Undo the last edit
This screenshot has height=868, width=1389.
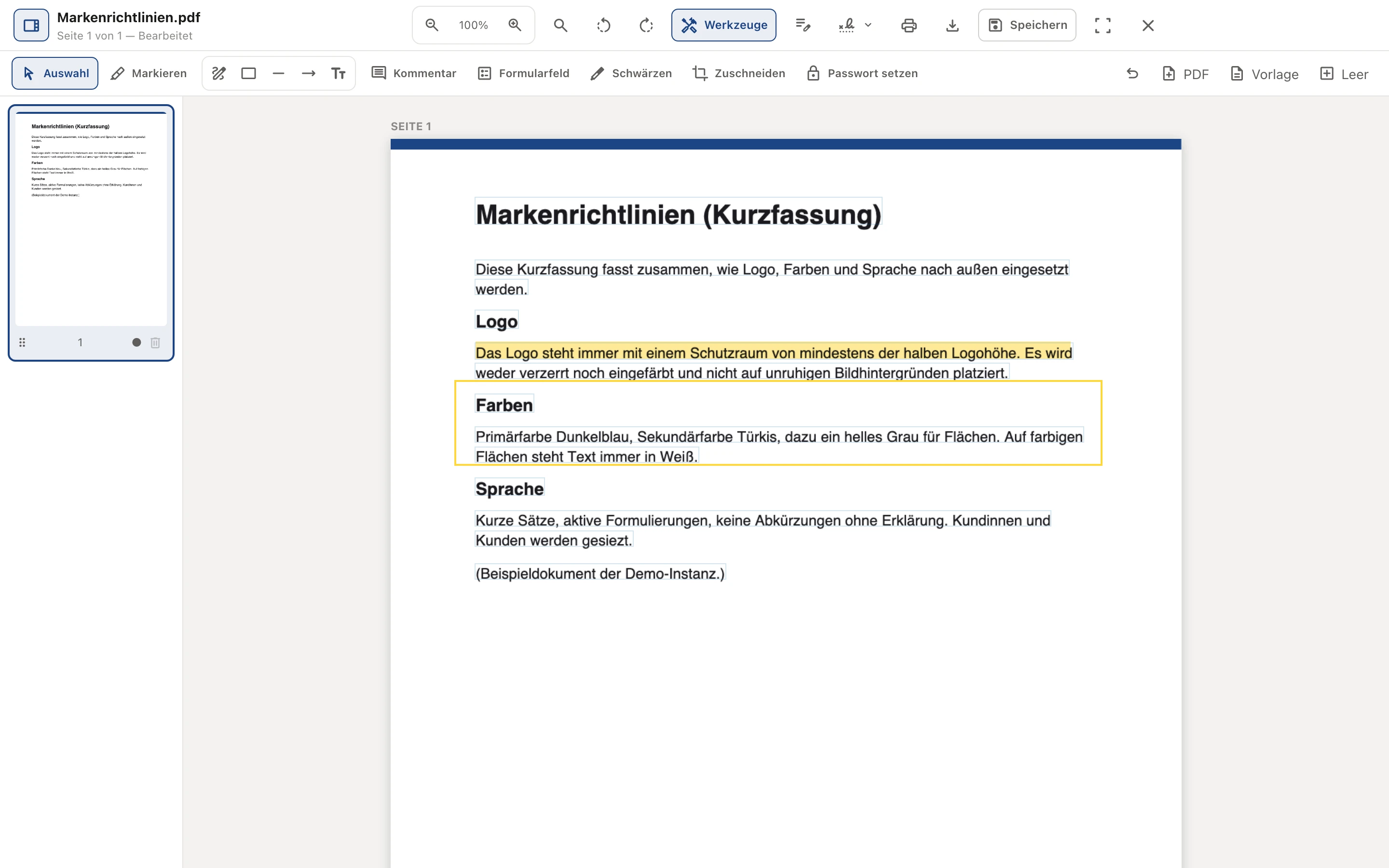coord(1132,73)
